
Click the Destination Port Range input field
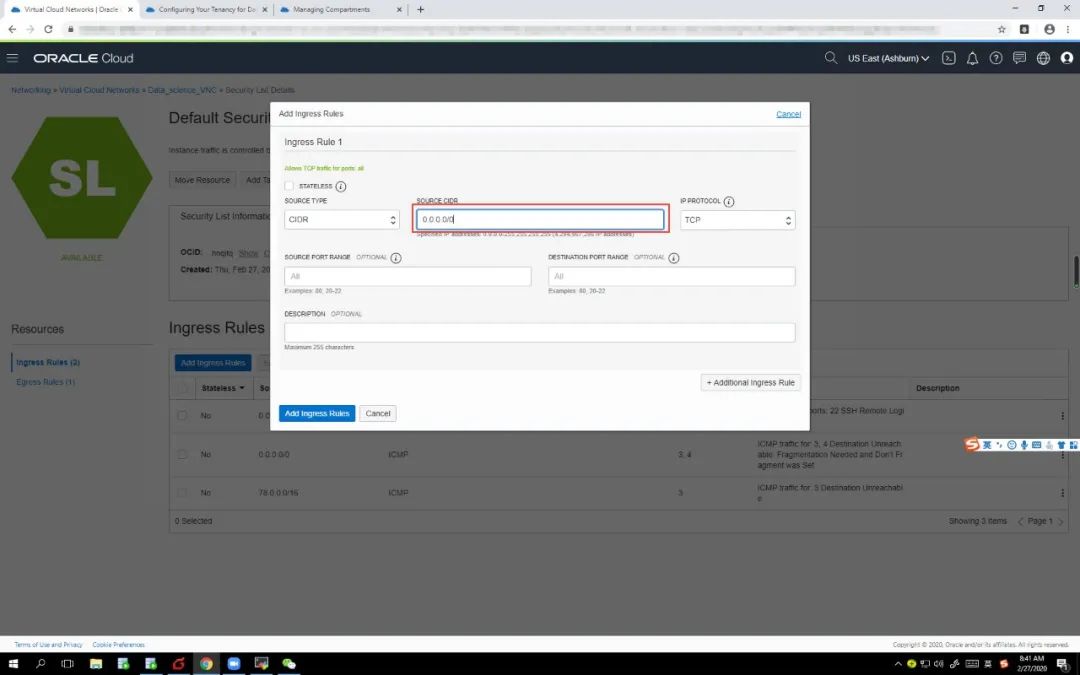(672, 276)
